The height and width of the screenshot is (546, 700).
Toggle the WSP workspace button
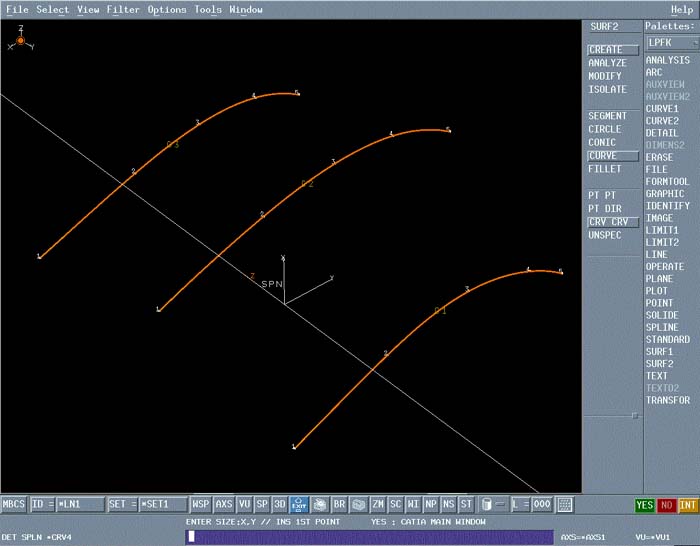pyautogui.click(x=200, y=504)
